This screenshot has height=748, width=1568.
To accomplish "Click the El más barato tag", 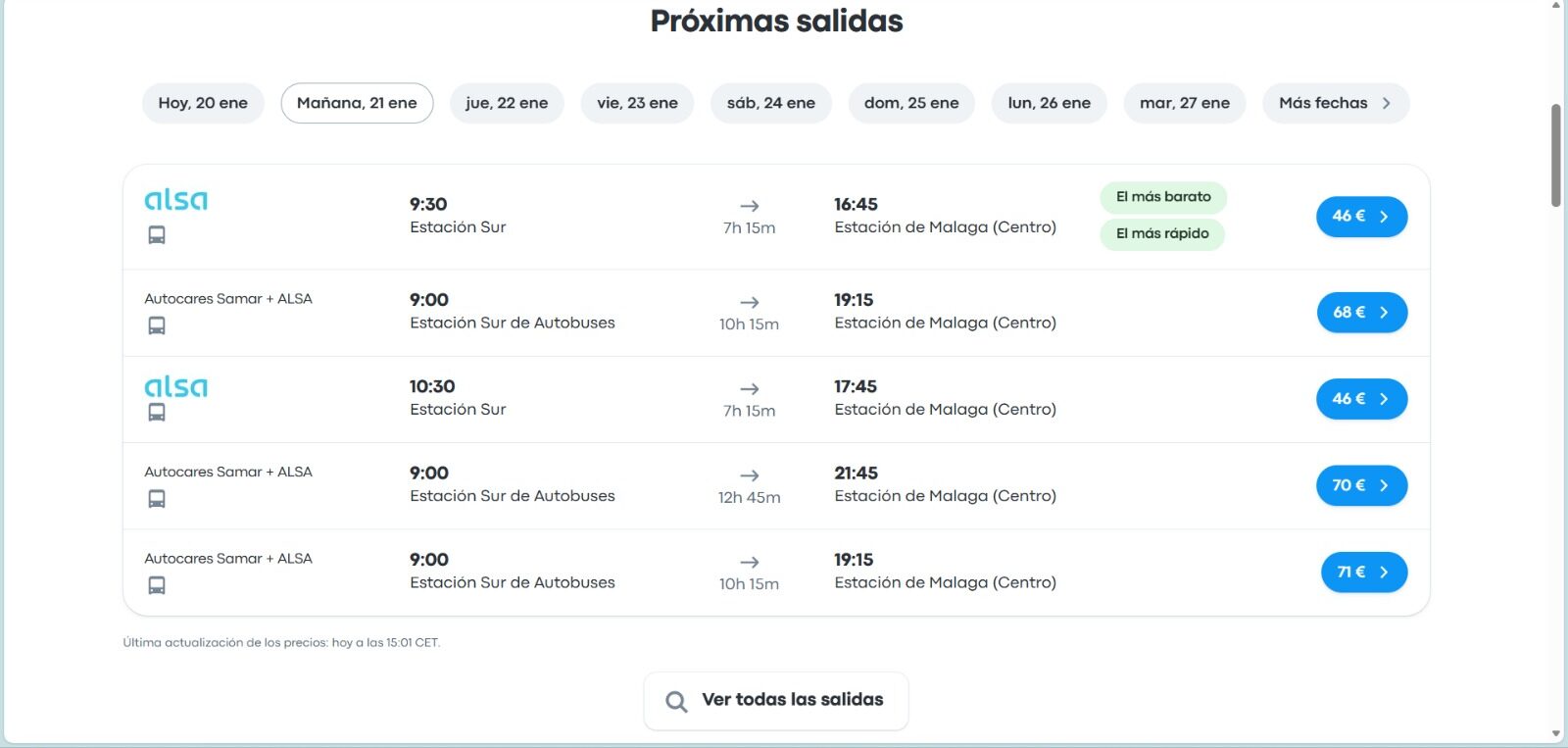I will (x=1163, y=197).
